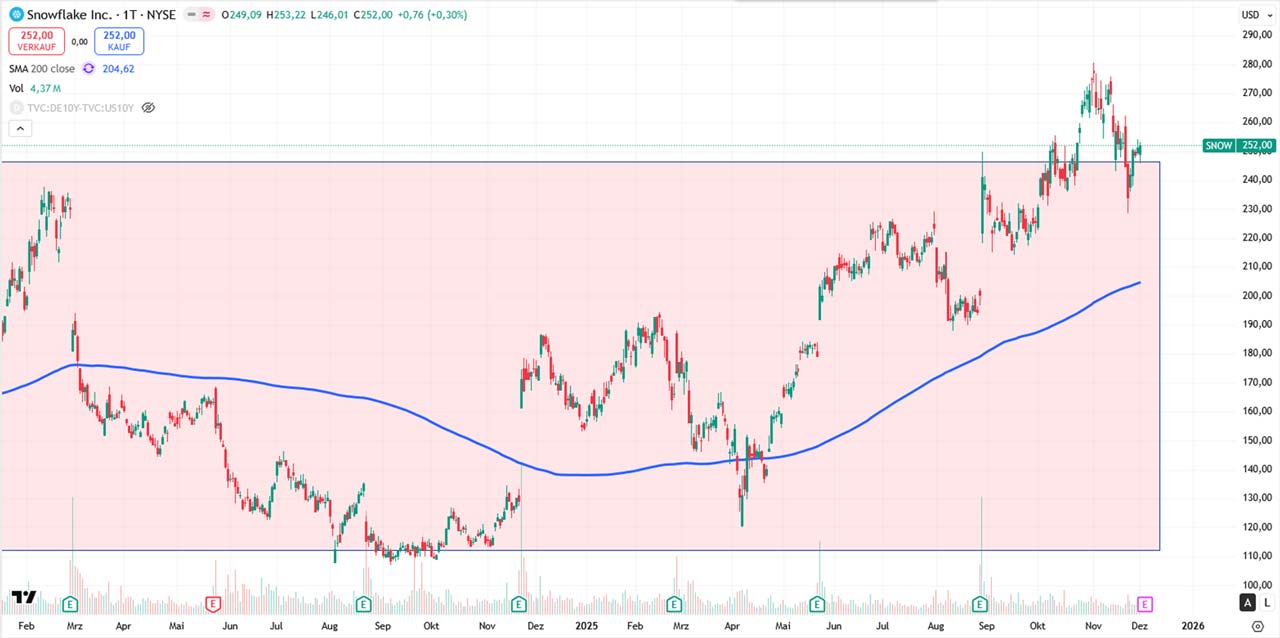The width and height of the screenshot is (1280, 638).
Task: Click the red earnings marker near June 2024
Action: pos(212,603)
